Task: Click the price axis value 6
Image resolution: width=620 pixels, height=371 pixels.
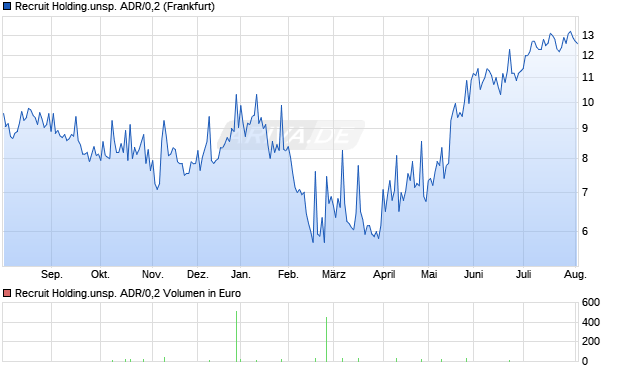Action: (x=585, y=231)
